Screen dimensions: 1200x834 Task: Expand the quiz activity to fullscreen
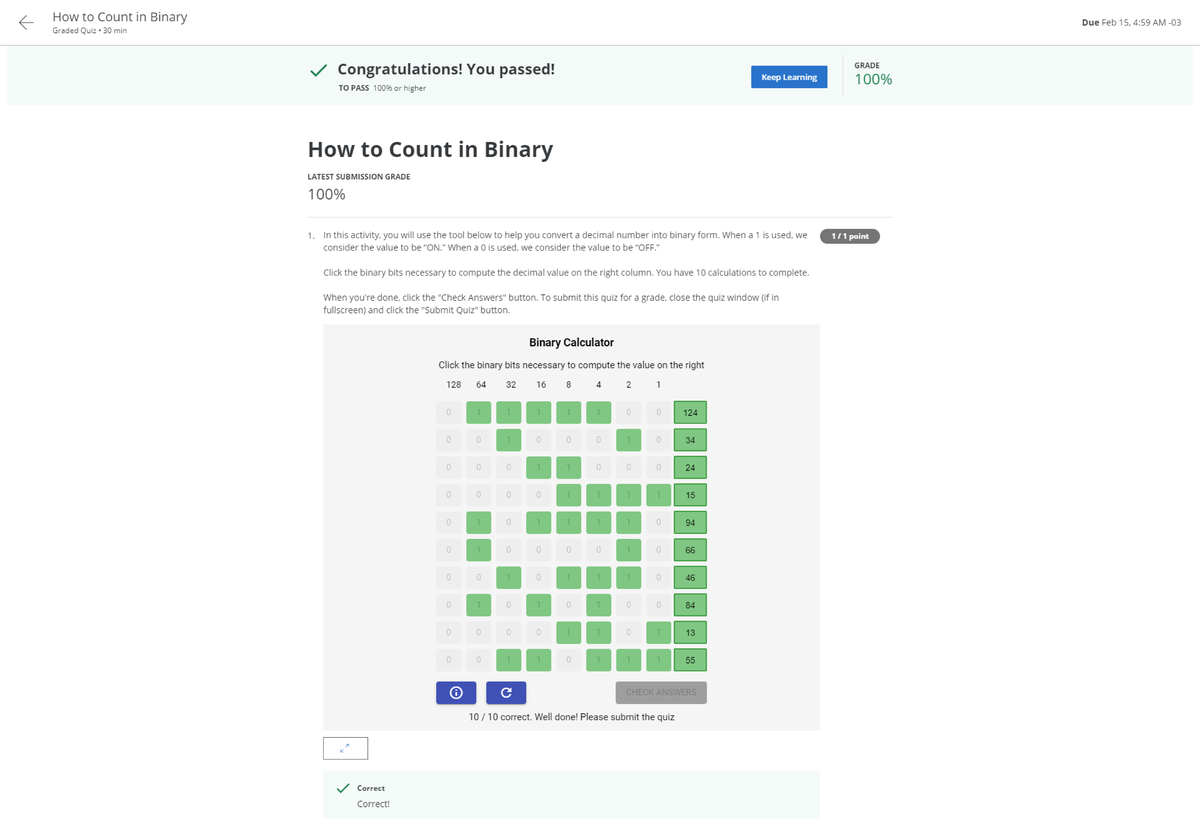coord(345,747)
